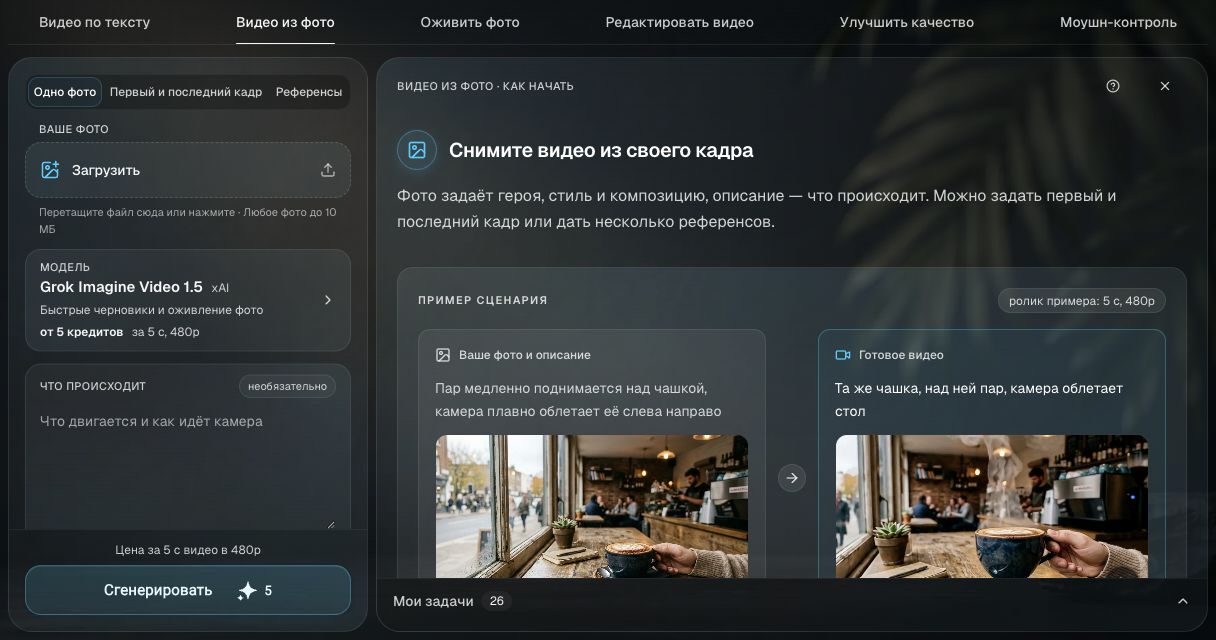
Task: Click the picture icon by Ваше фото и описание
Action: coord(443,355)
